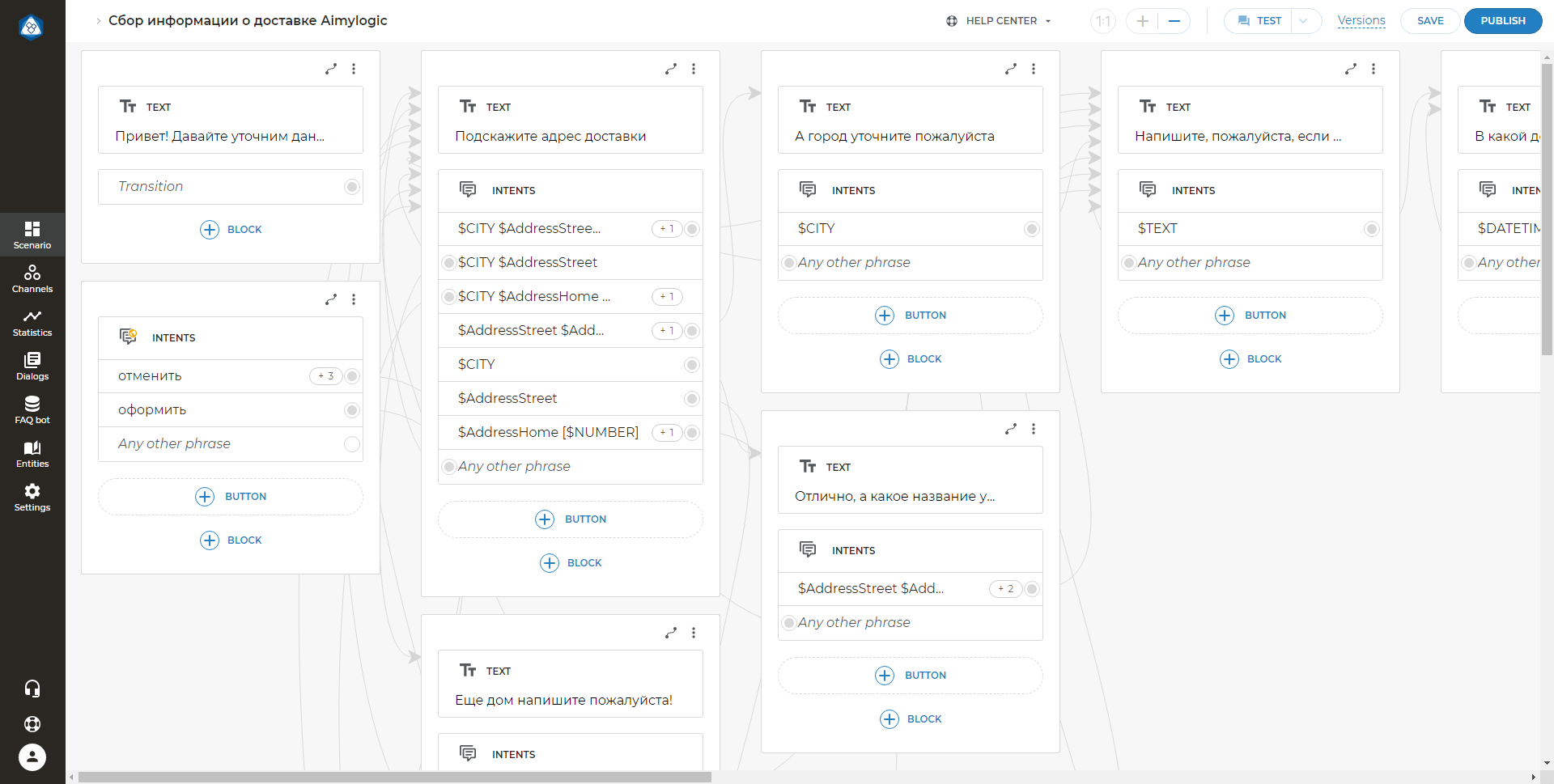Click connection icon of А город screen
The width and height of the screenshot is (1554, 784).
pyautogui.click(x=1011, y=69)
